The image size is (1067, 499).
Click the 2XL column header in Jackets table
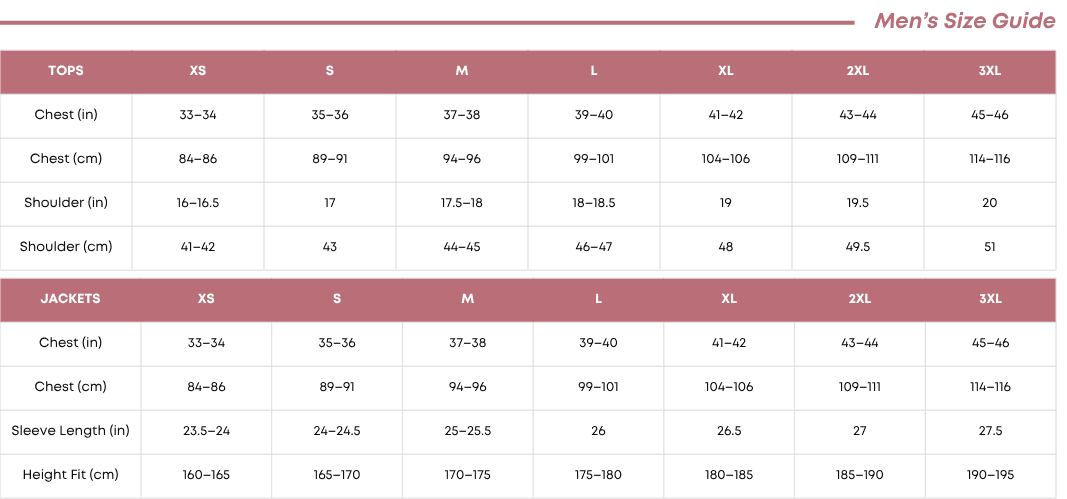point(860,299)
